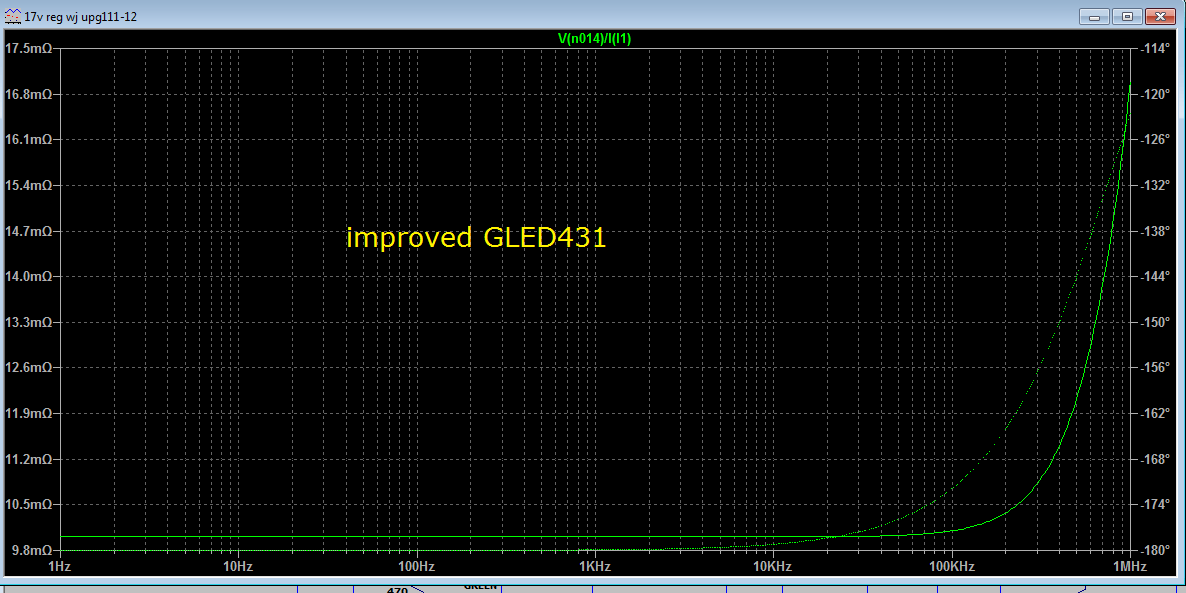Click the 13.3mΩ left axis label
The image size is (1186, 593).
(28, 322)
